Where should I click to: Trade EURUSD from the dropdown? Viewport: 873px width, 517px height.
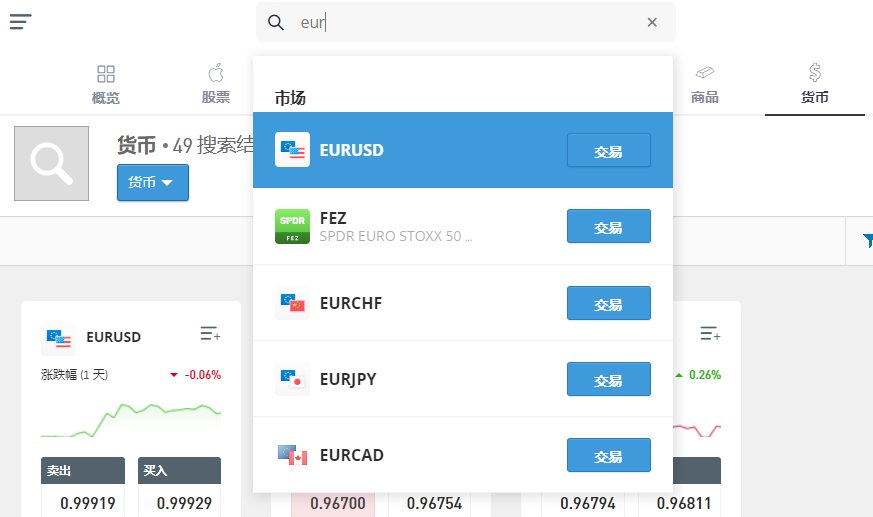tap(609, 150)
